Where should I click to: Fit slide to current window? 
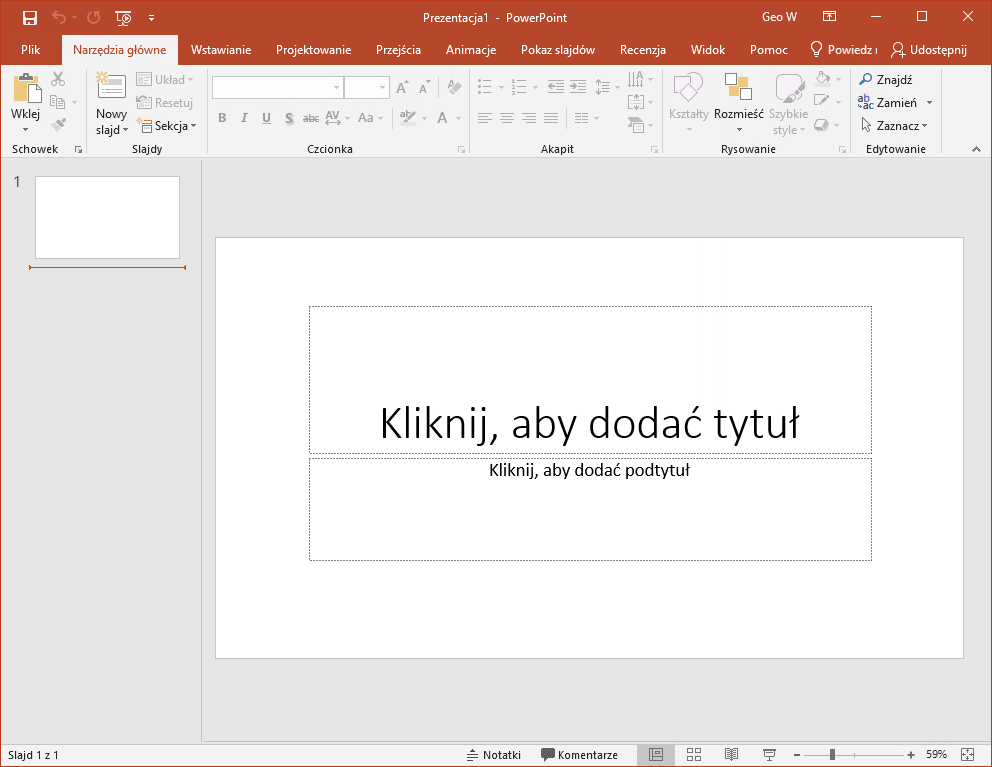pos(967,755)
